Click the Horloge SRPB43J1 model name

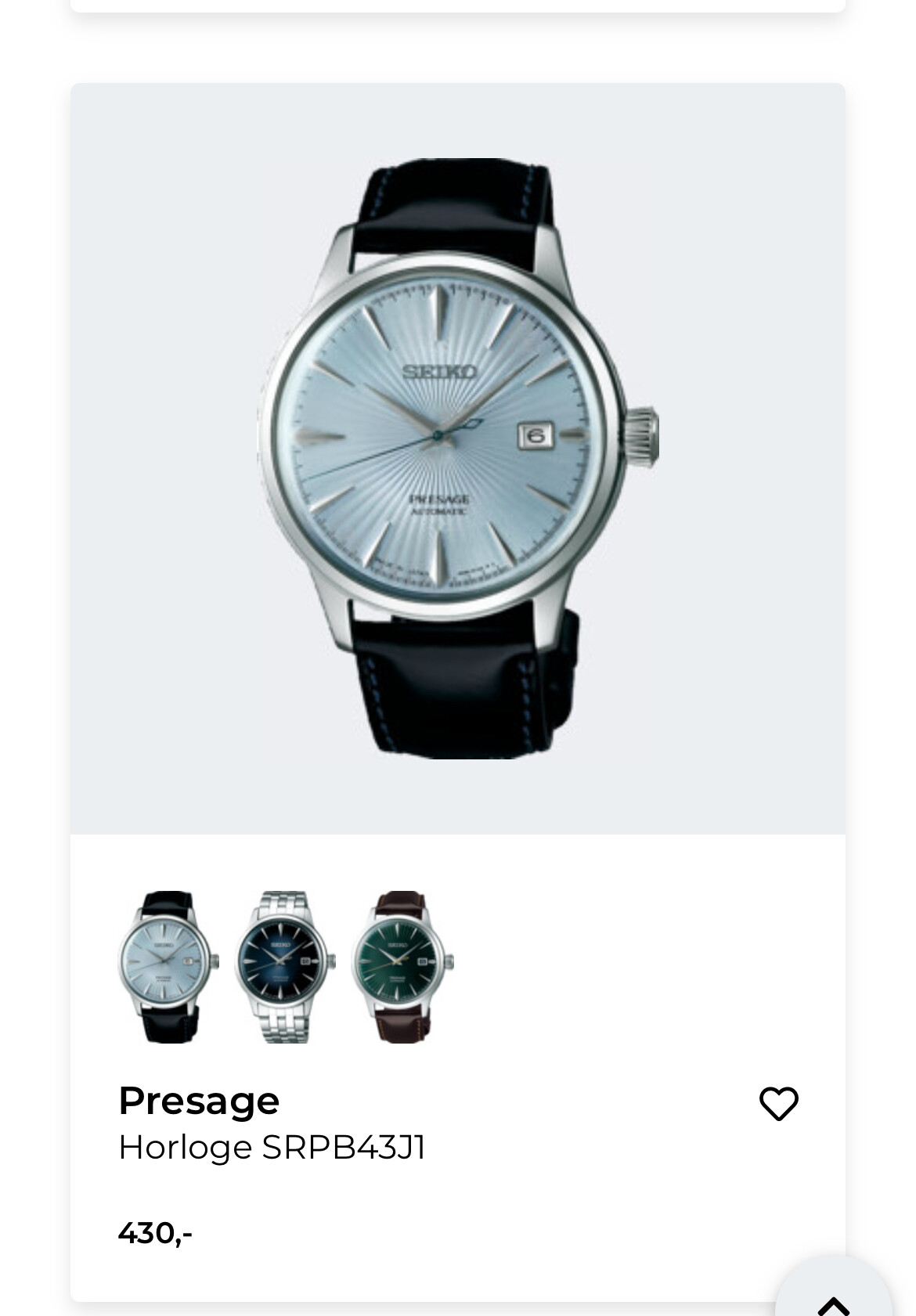[x=272, y=1148]
